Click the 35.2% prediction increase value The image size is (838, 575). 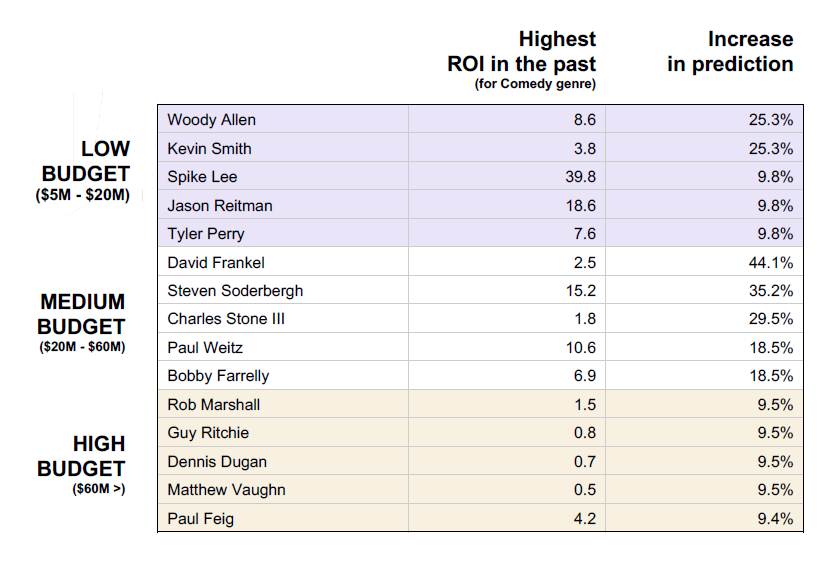point(771,291)
